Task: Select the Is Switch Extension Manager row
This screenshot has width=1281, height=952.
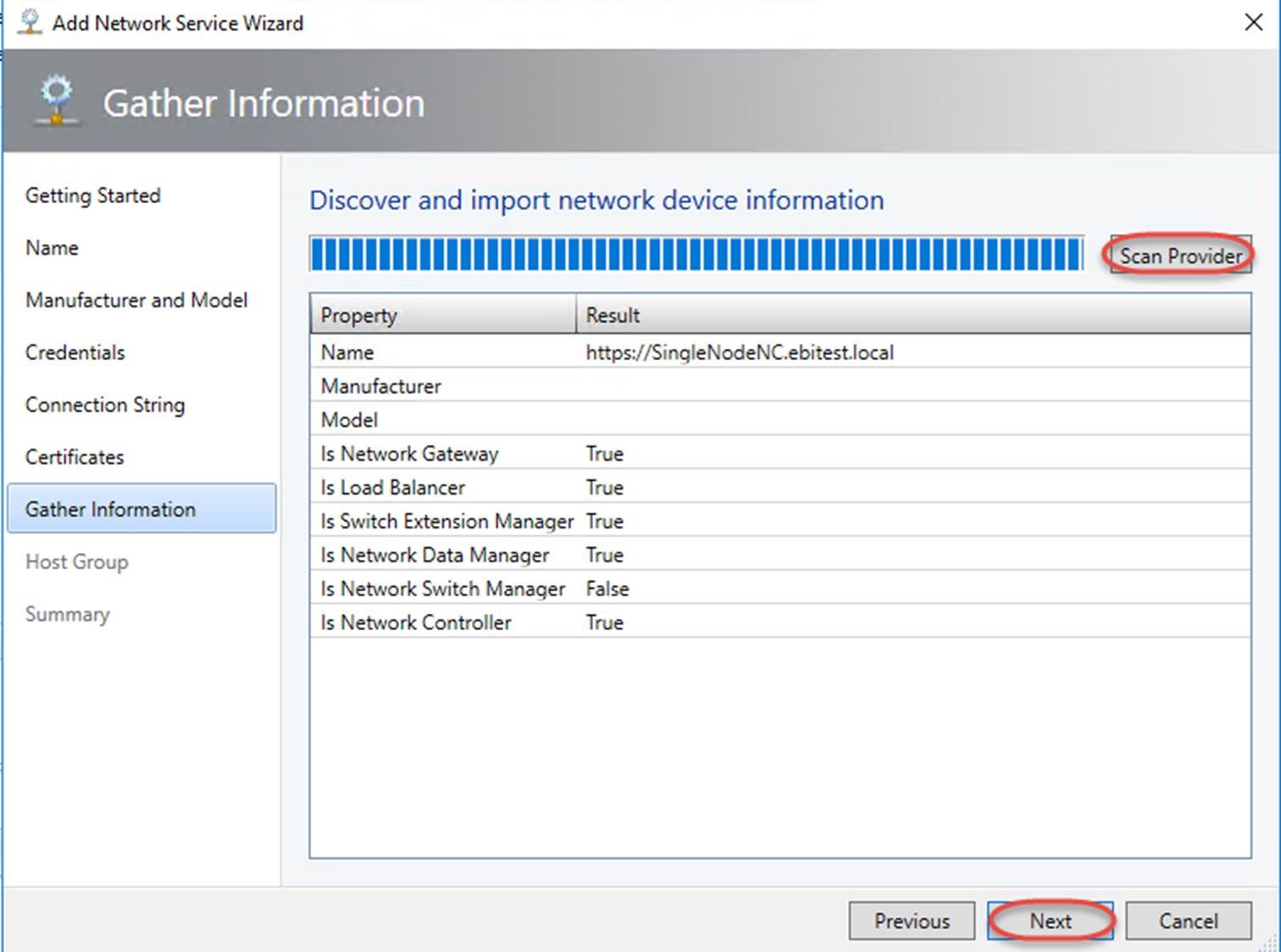Action: [780, 521]
